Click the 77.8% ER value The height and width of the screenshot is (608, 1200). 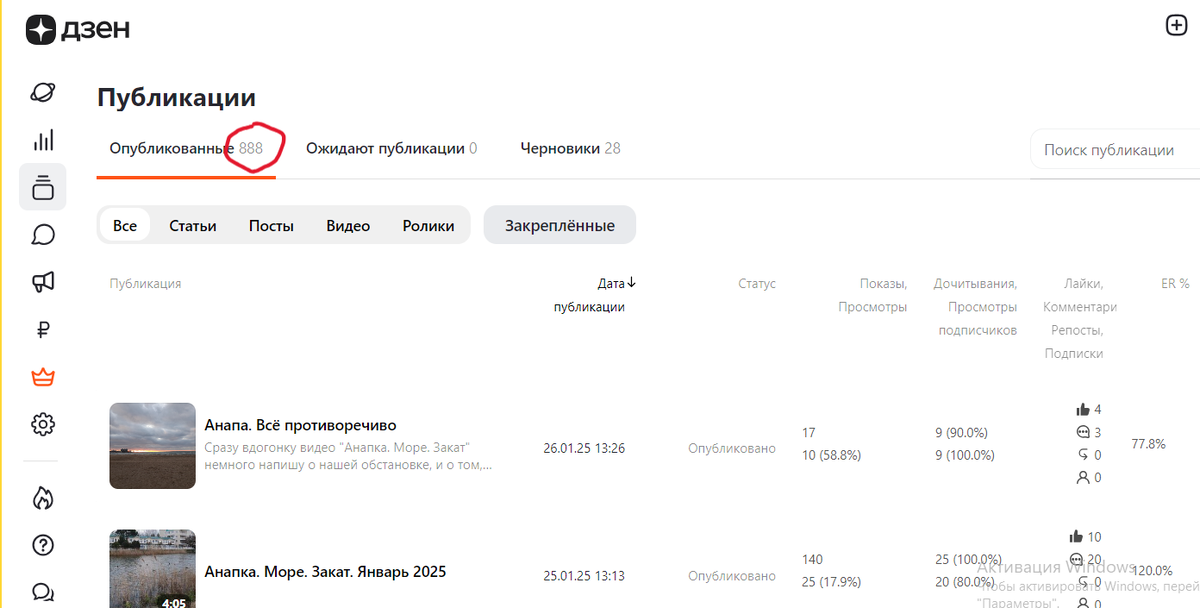click(1148, 444)
